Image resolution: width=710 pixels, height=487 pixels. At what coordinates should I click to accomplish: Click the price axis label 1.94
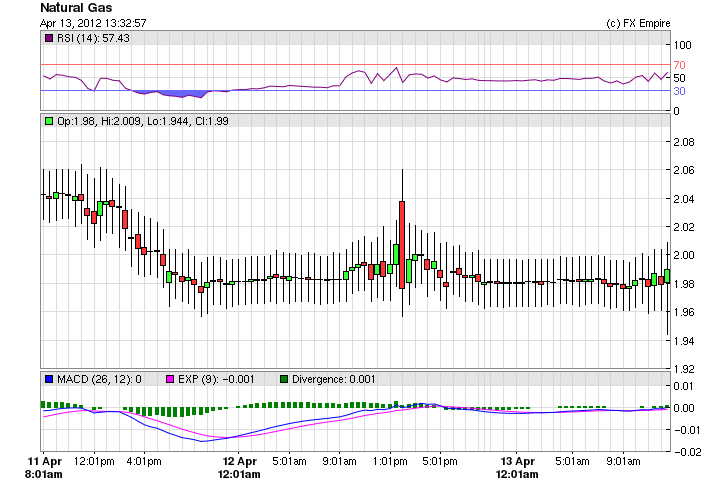pos(684,341)
